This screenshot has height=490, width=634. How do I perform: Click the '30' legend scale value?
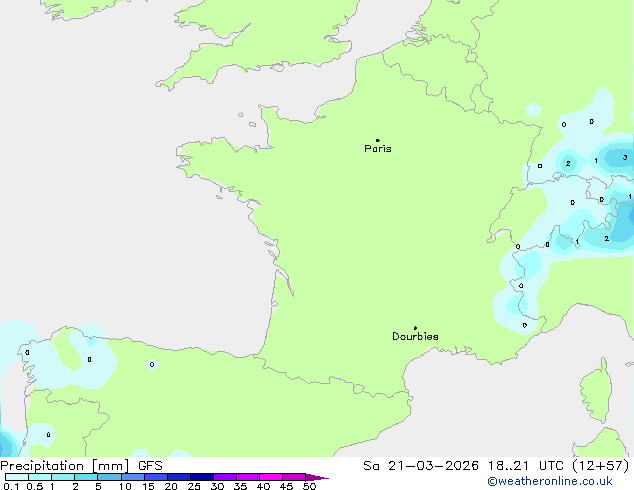point(217,486)
